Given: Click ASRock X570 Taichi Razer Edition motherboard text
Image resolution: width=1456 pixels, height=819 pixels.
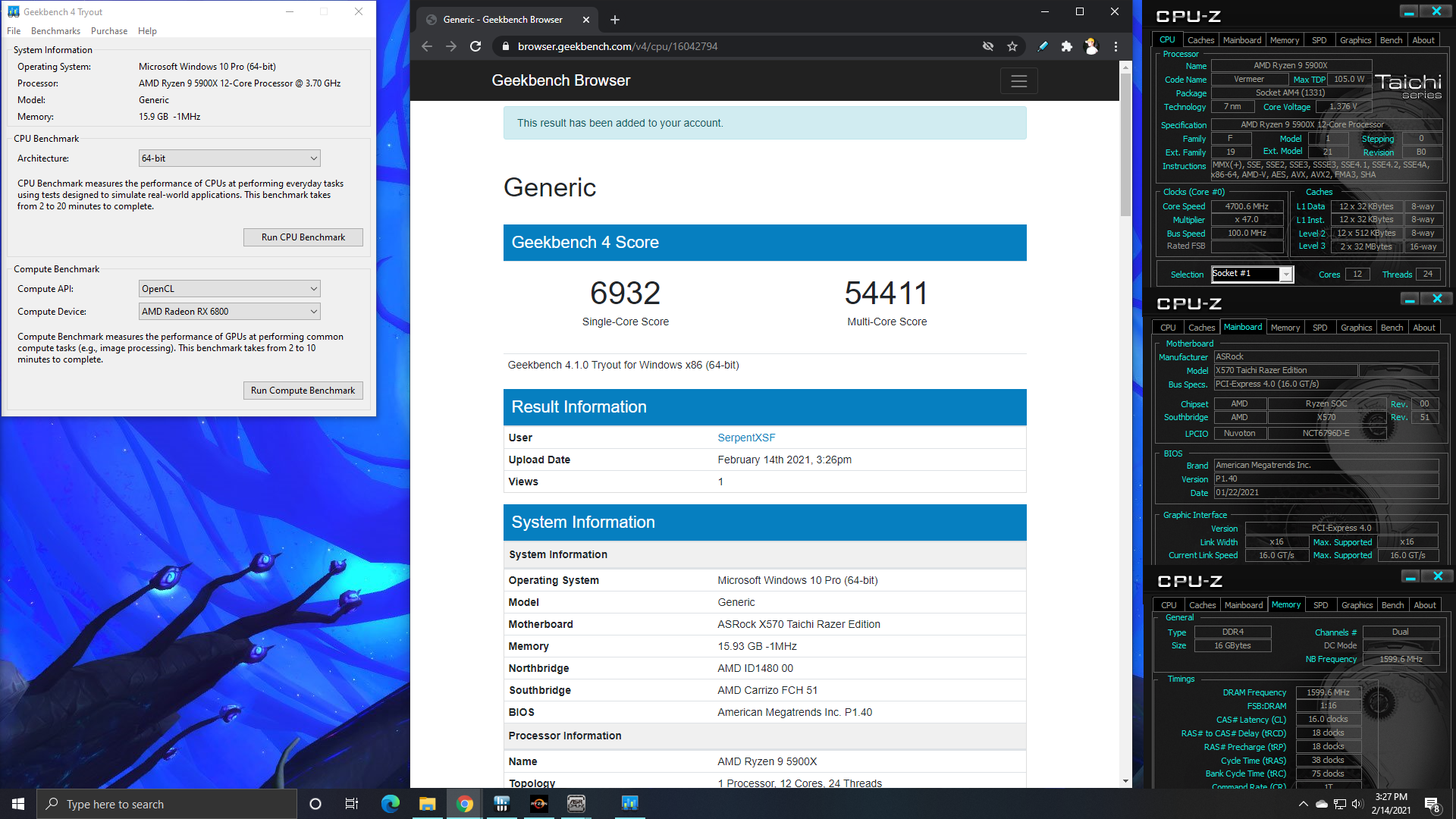Looking at the screenshot, I should click(x=799, y=624).
